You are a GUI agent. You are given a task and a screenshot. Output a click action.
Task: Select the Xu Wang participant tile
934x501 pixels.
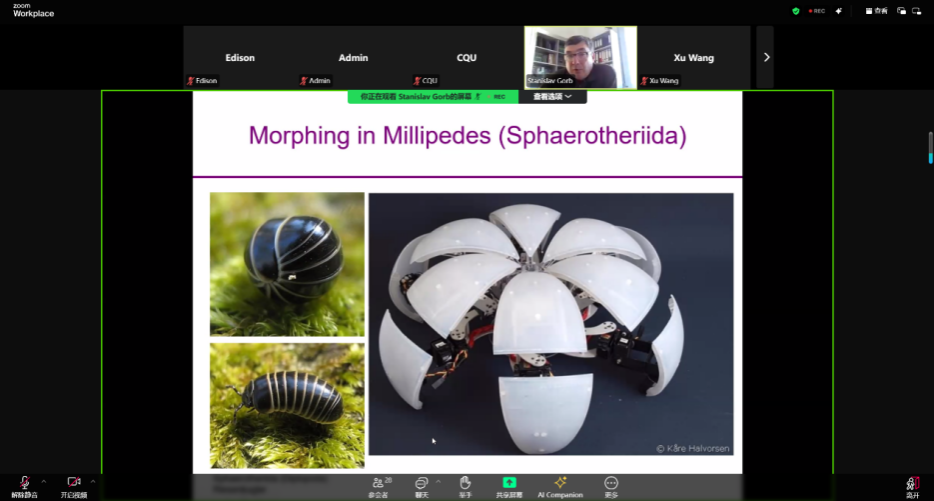point(694,57)
